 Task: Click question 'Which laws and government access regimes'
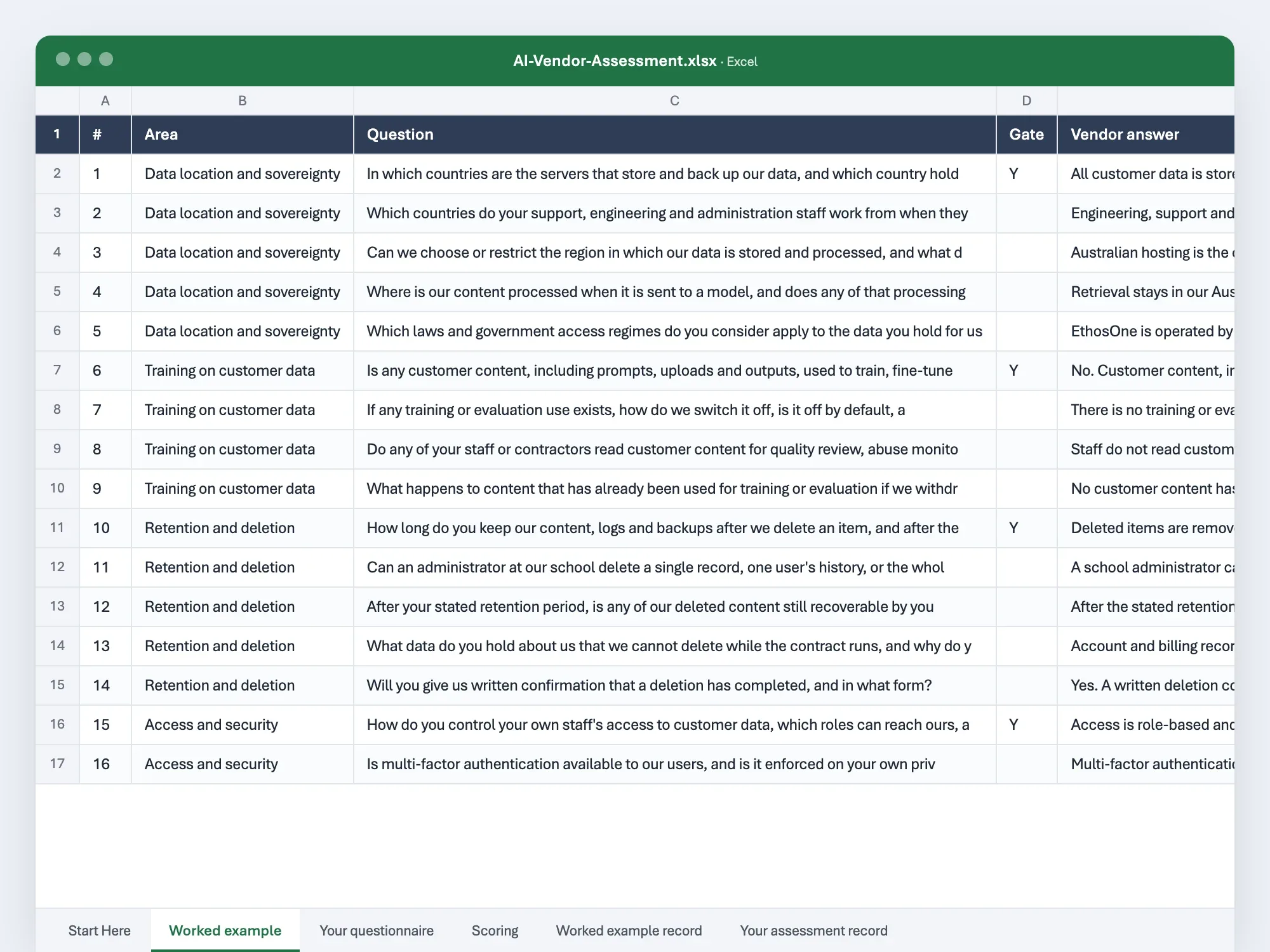coord(675,331)
